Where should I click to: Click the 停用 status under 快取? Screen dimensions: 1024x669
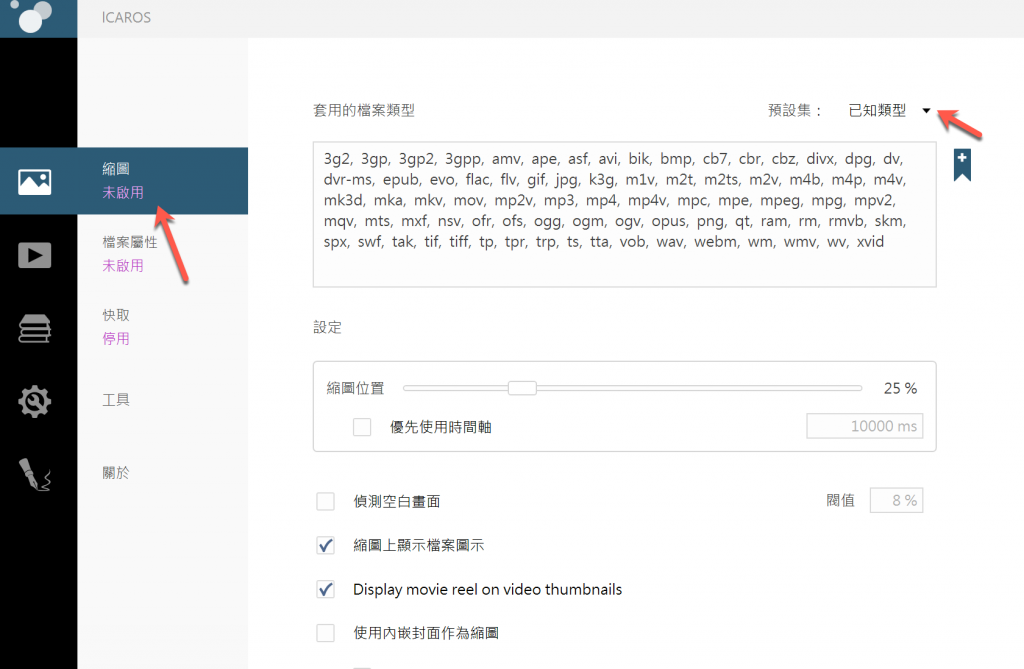[x=116, y=338]
